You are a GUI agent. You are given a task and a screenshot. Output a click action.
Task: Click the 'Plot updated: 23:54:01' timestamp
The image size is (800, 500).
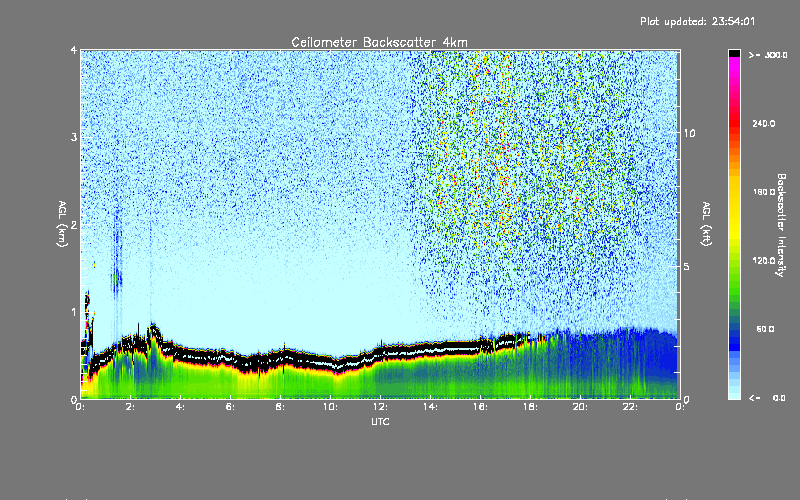tap(697, 21)
